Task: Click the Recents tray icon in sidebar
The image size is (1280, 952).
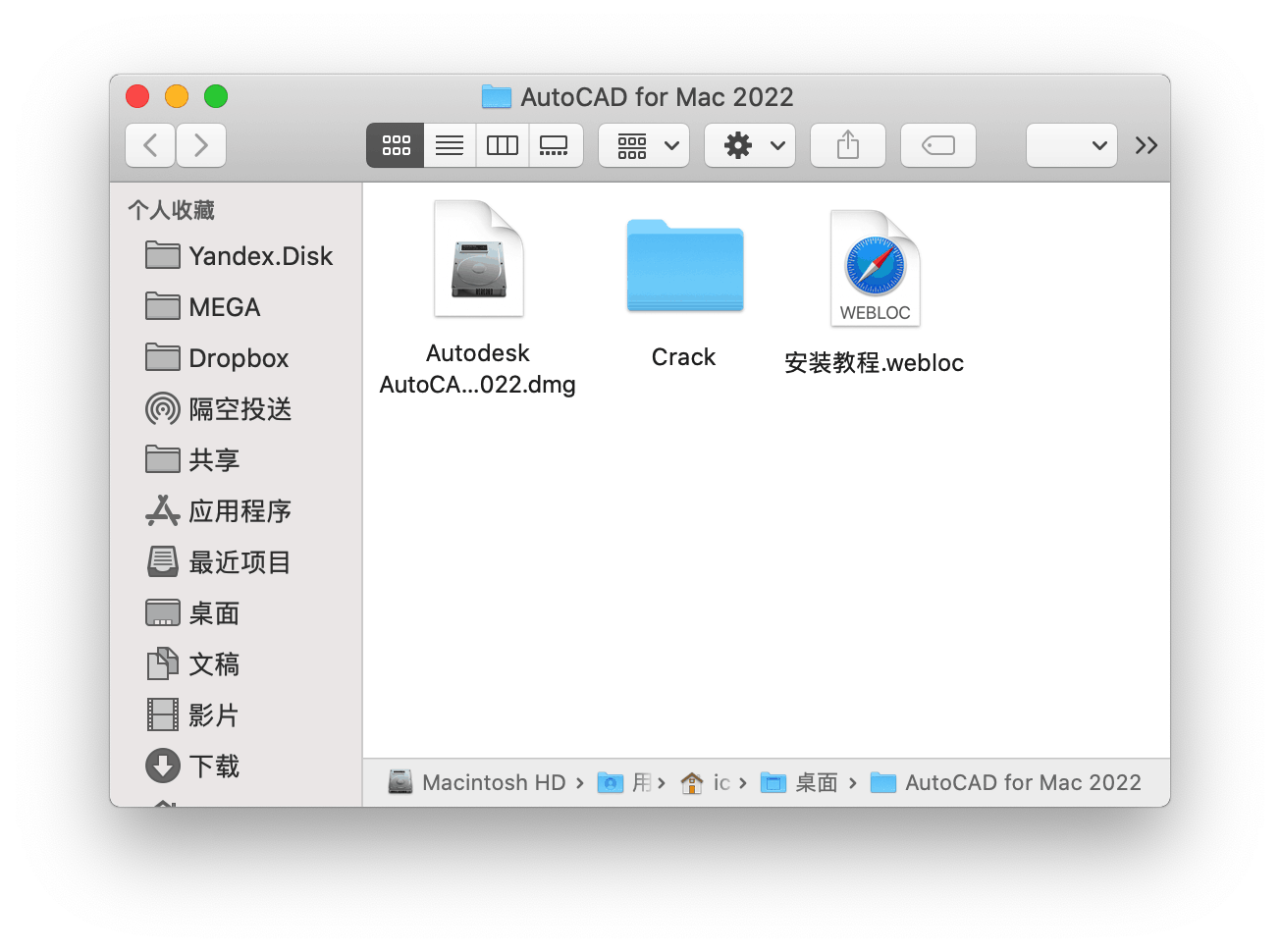Action: point(163,561)
